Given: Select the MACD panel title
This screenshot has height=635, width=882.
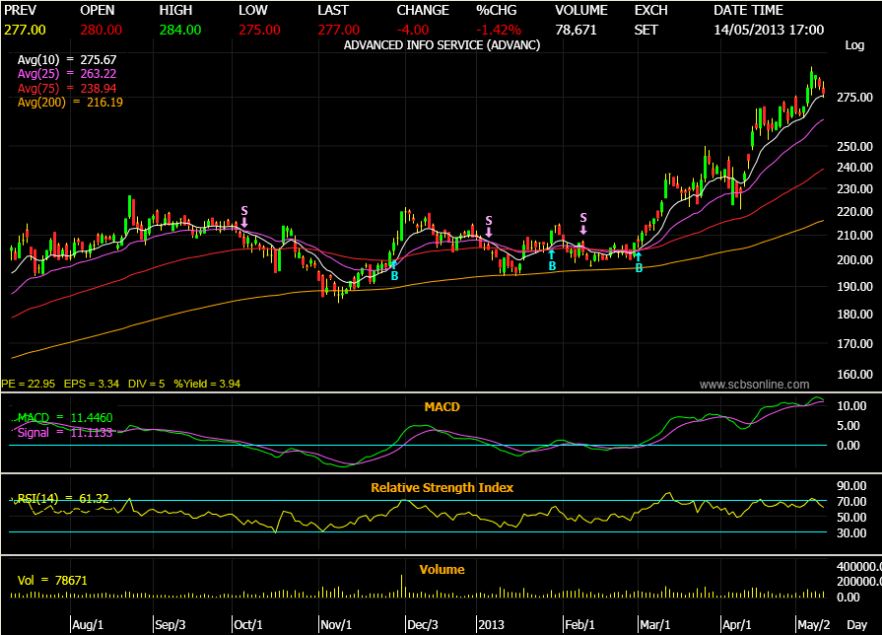Looking at the screenshot, I should click(x=441, y=406).
